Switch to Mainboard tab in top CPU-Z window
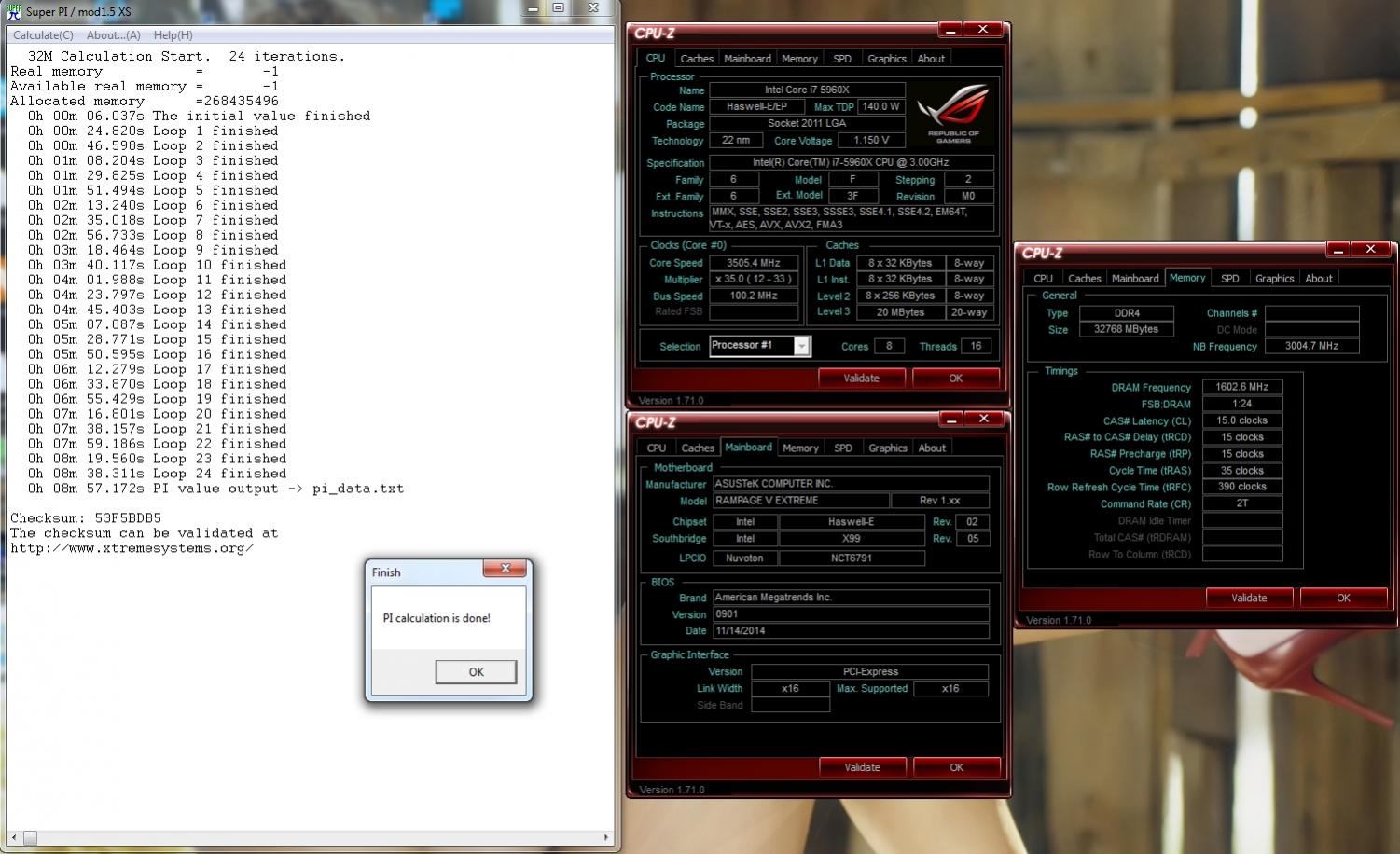 tap(747, 58)
